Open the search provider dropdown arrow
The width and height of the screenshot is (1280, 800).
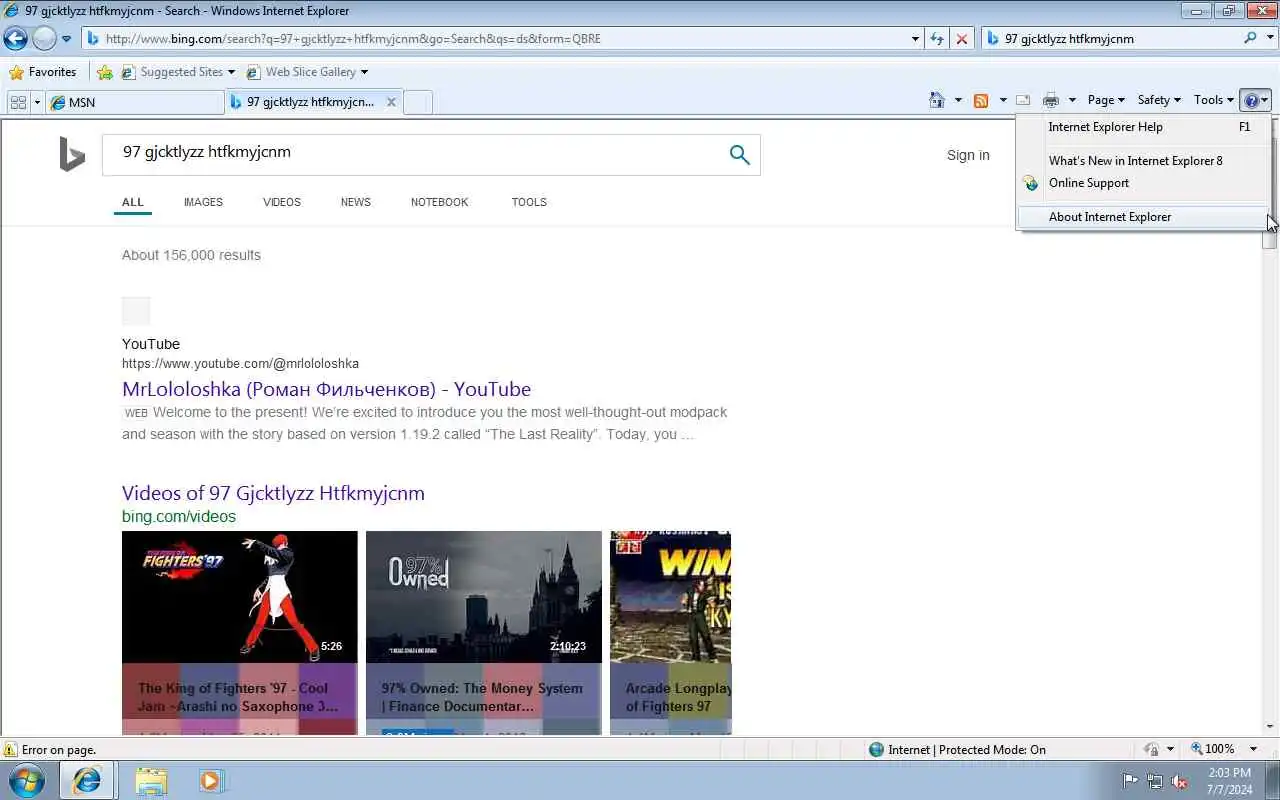coord(1268,39)
